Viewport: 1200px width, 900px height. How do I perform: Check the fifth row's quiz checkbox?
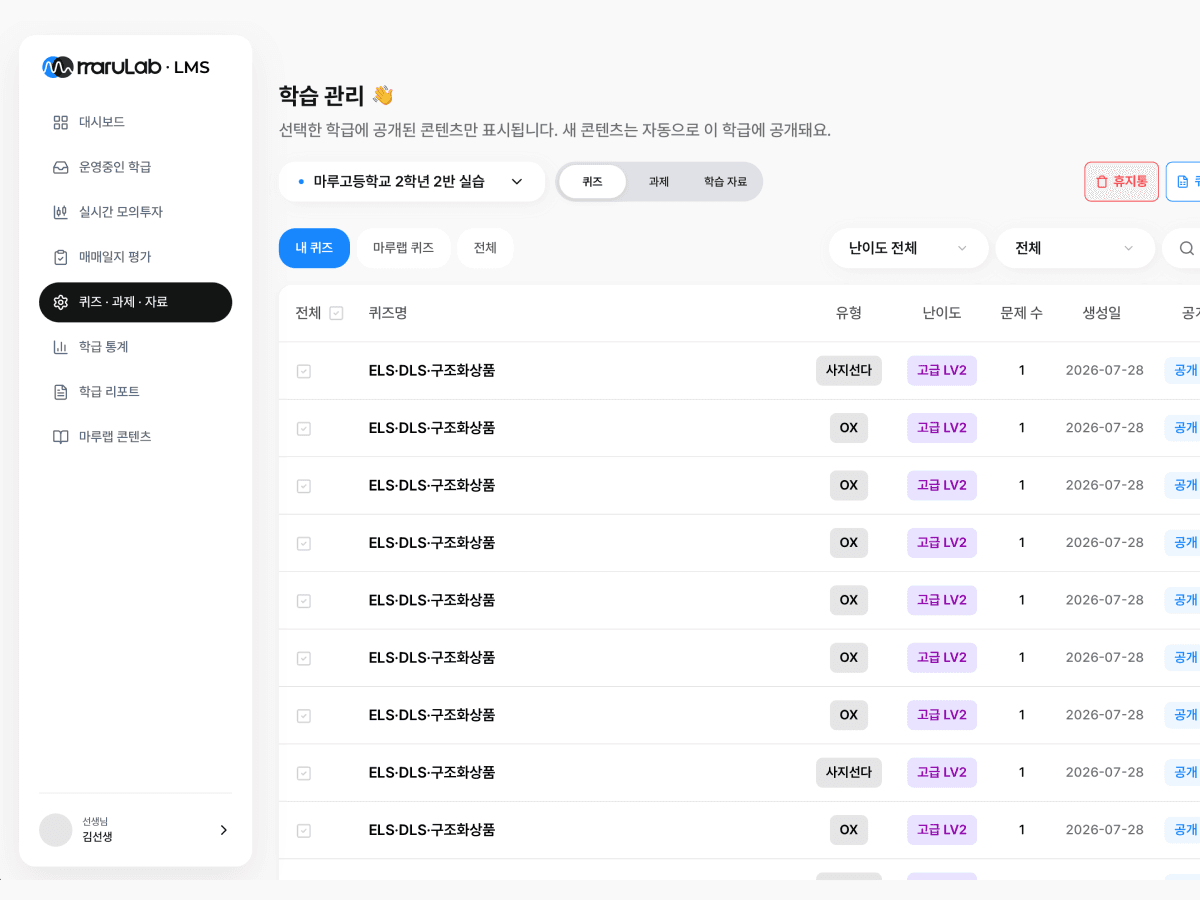coord(304,601)
